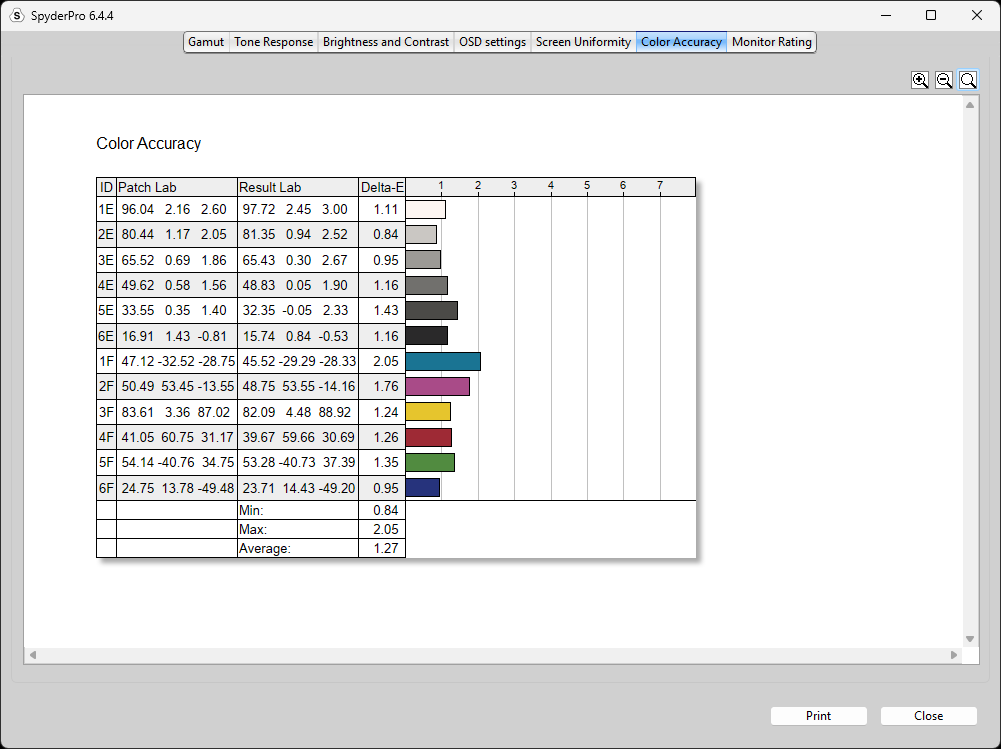Go to the OSD settings tab
This screenshot has width=1001, height=749.
tap(492, 42)
